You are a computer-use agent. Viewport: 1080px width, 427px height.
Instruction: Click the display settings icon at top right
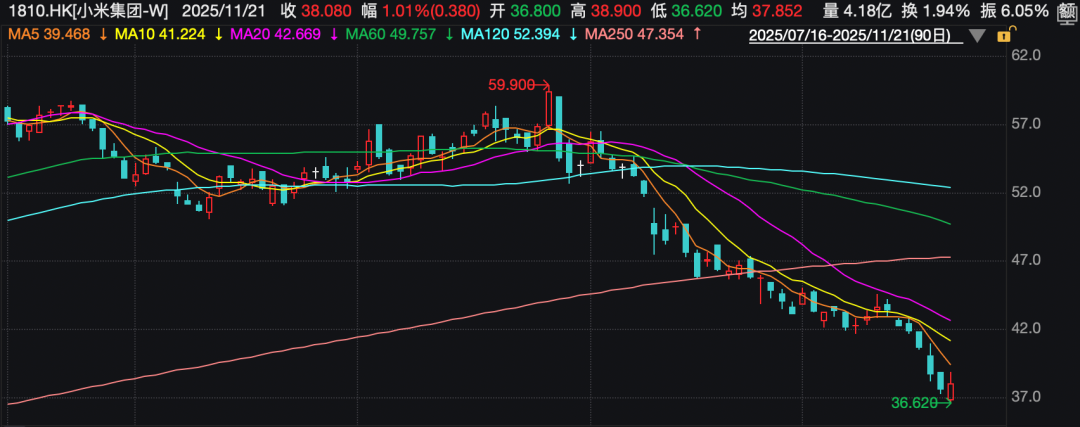pyautogui.click(x=1066, y=12)
